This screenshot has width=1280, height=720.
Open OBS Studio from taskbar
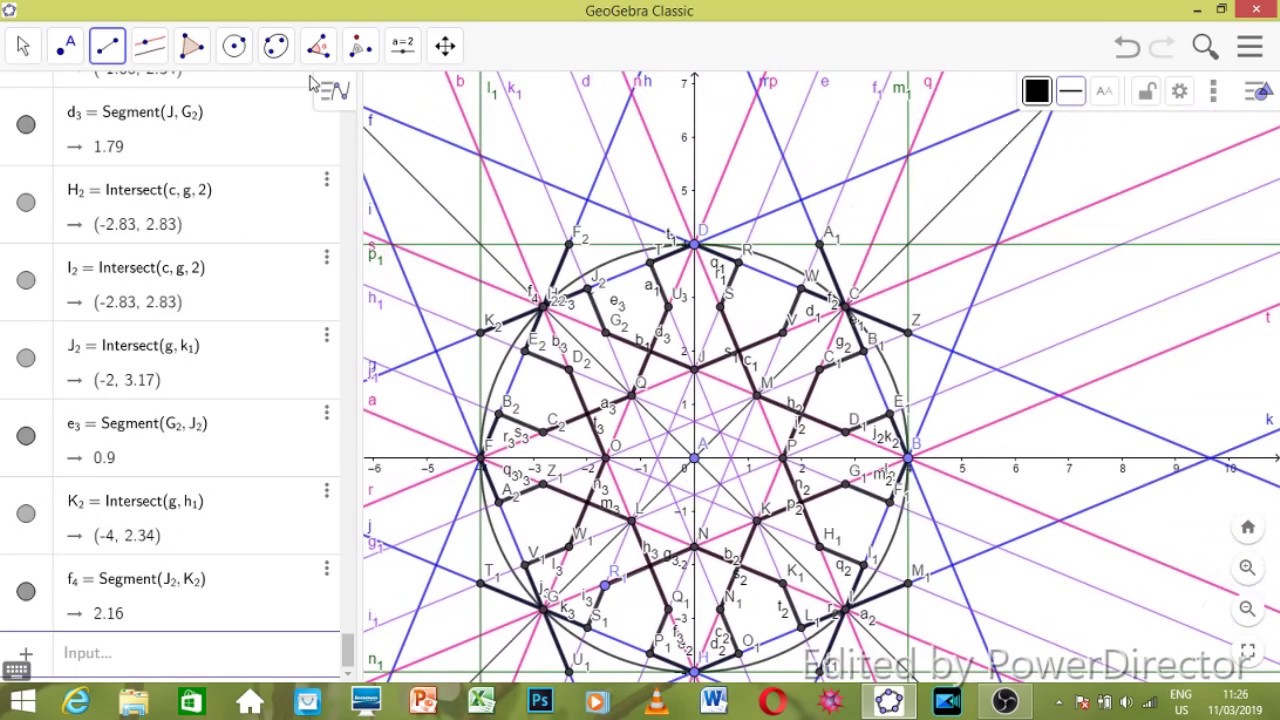(x=1004, y=701)
